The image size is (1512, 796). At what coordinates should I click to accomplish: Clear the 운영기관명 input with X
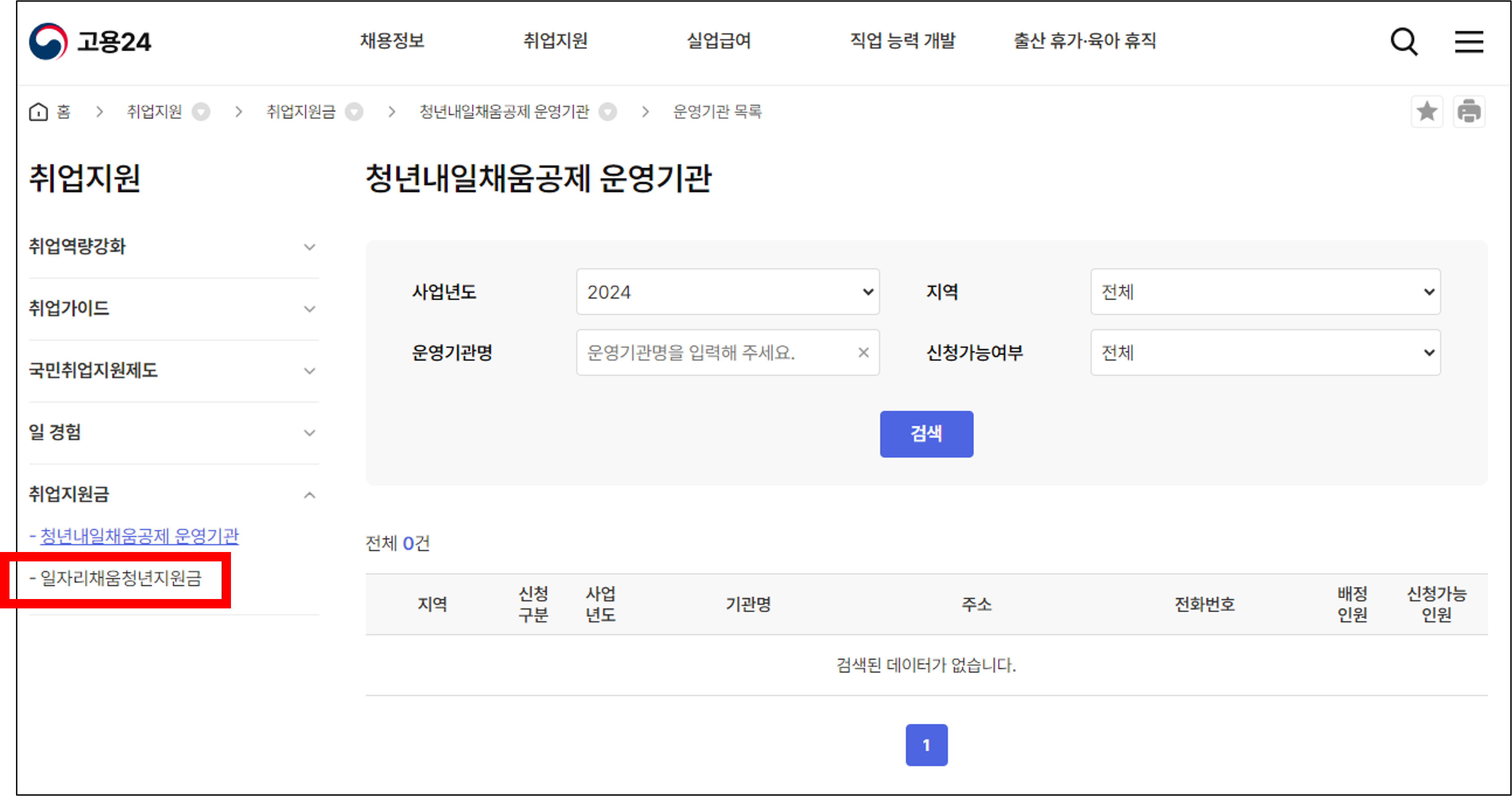863,353
